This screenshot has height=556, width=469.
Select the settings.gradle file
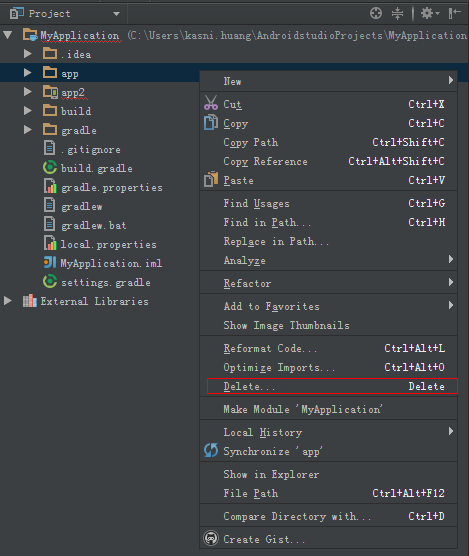(x=106, y=283)
